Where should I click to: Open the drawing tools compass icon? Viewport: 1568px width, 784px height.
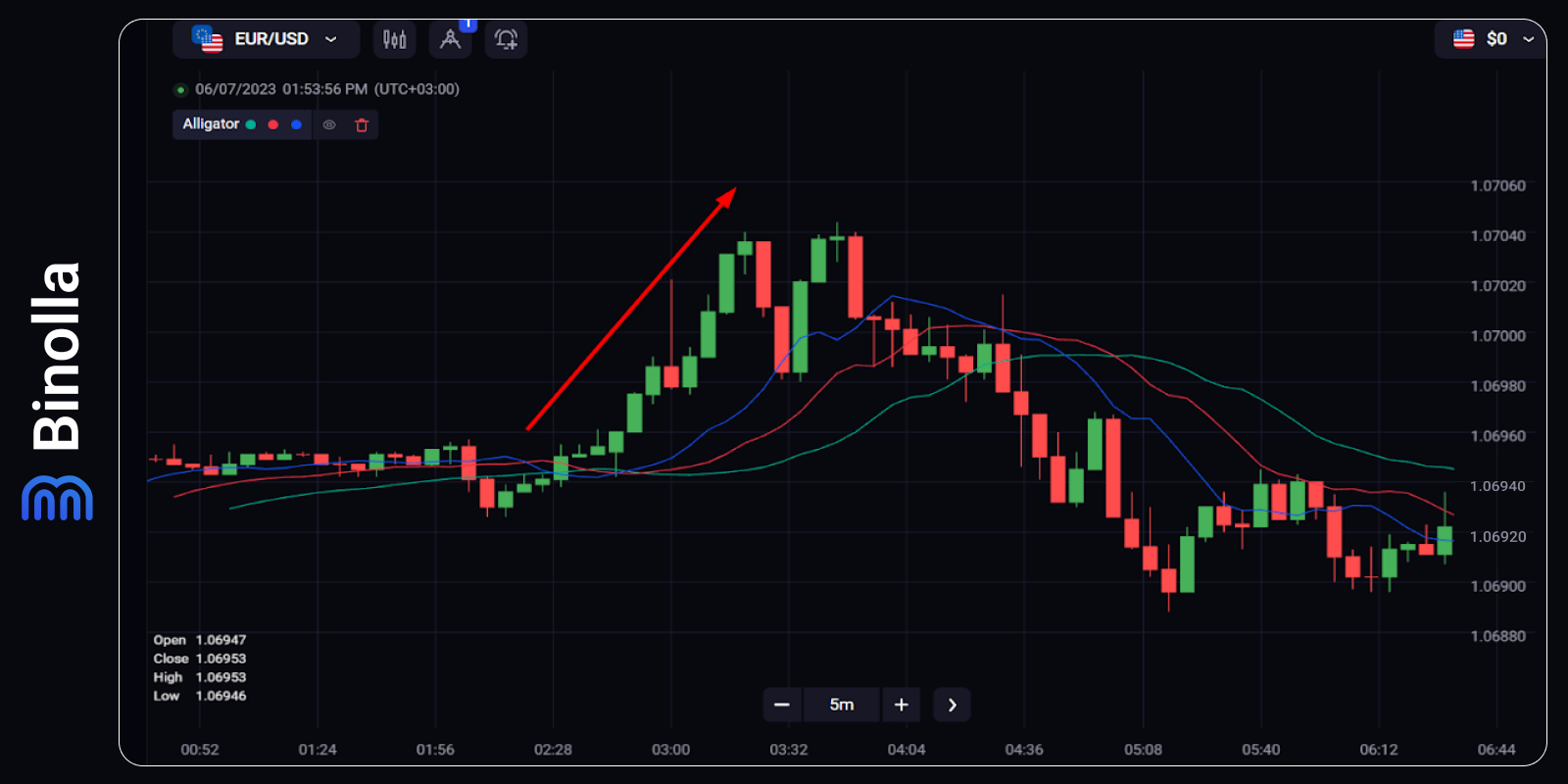click(x=450, y=39)
